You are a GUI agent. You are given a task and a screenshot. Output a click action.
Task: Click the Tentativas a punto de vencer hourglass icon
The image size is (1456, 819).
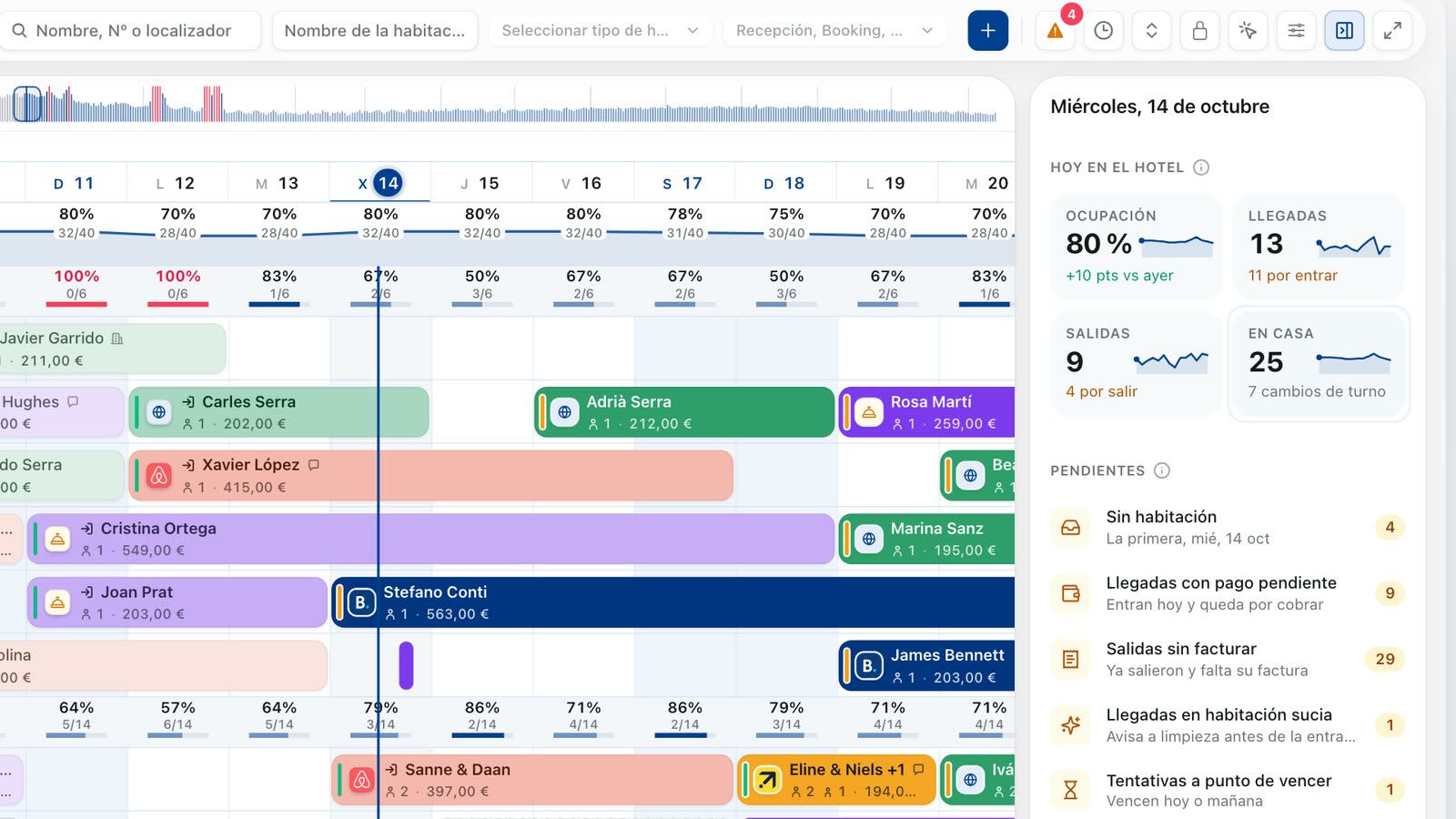click(x=1071, y=791)
